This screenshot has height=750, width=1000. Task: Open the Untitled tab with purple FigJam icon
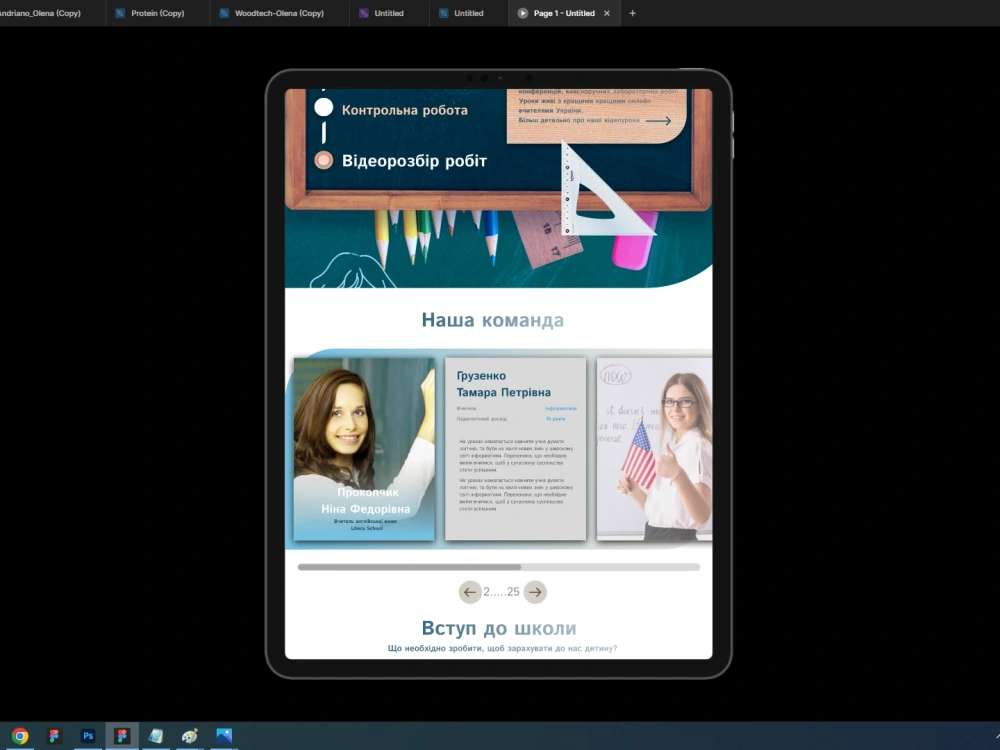point(388,13)
